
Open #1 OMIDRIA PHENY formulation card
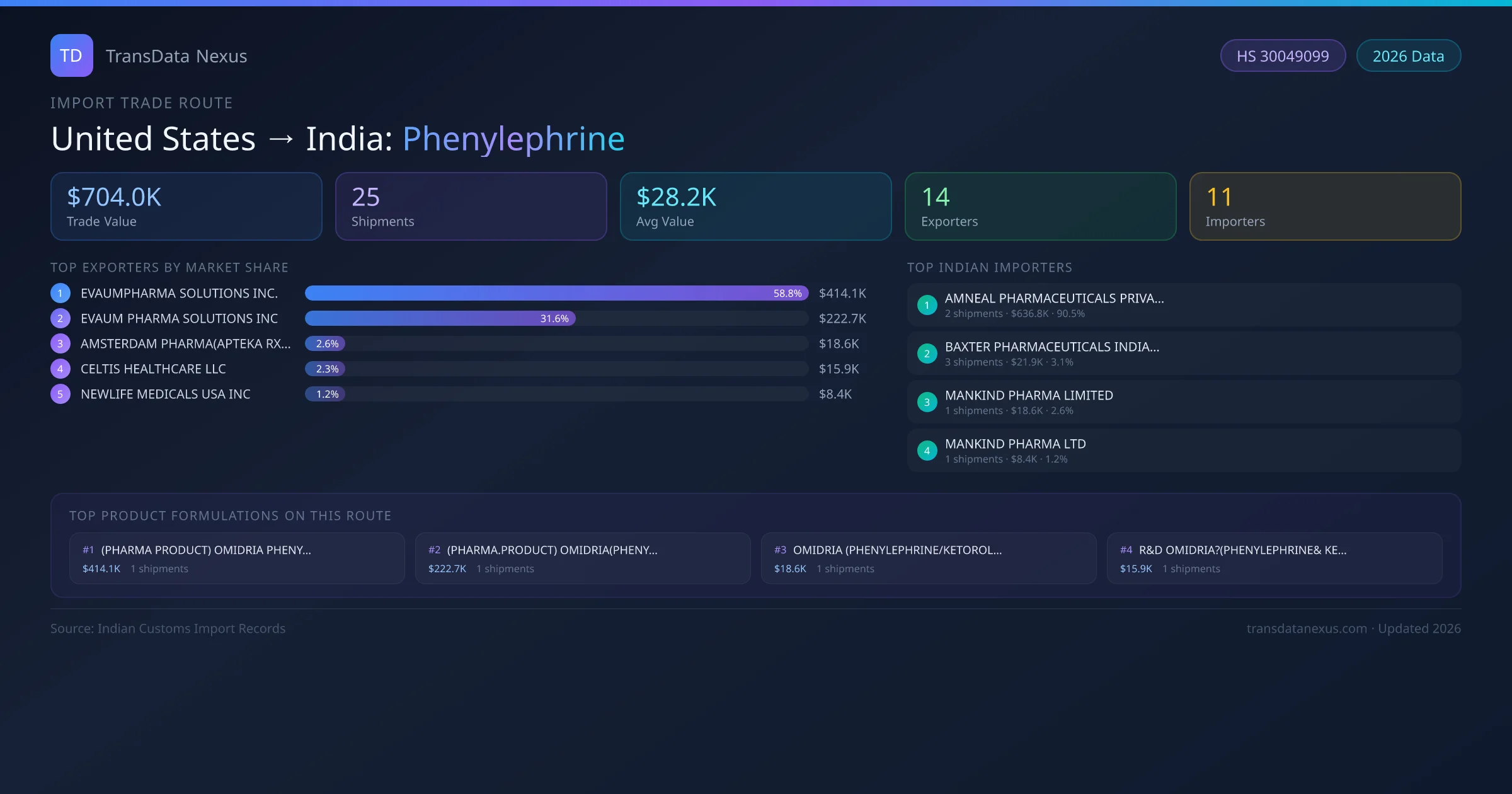[x=237, y=558]
